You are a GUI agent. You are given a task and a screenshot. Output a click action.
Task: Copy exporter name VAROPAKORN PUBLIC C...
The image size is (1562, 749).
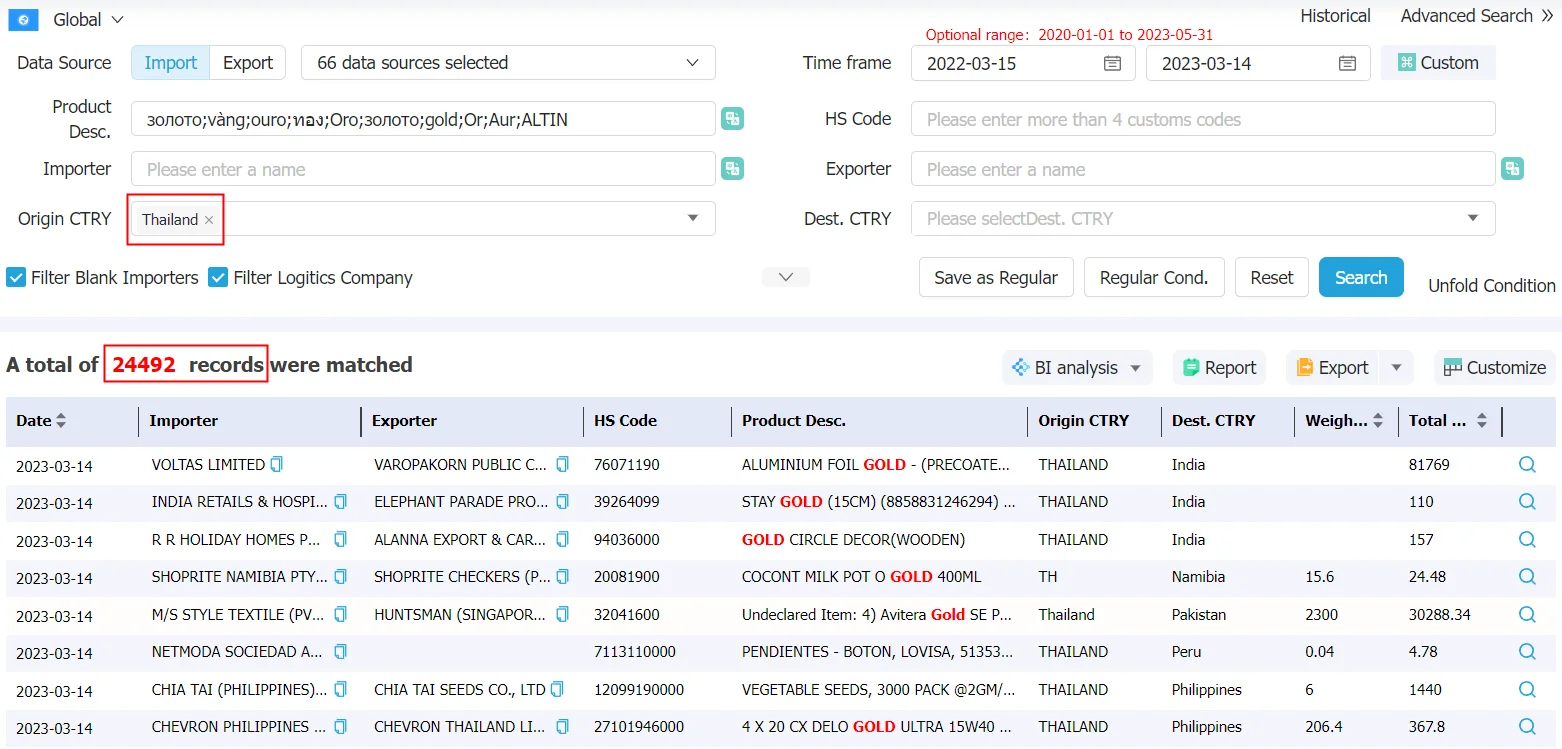pos(562,464)
